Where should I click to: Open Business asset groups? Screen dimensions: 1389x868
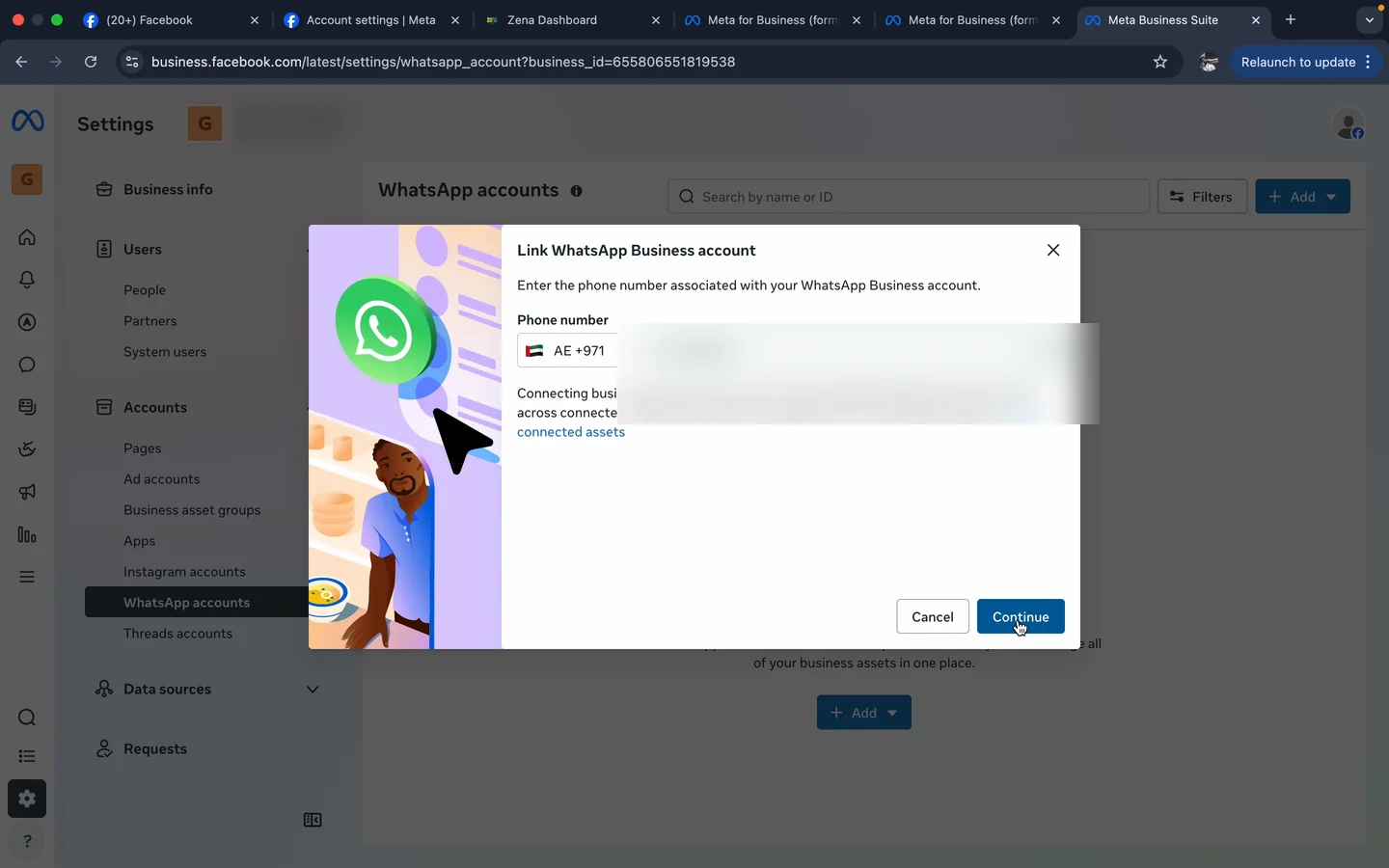pos(192,510)
